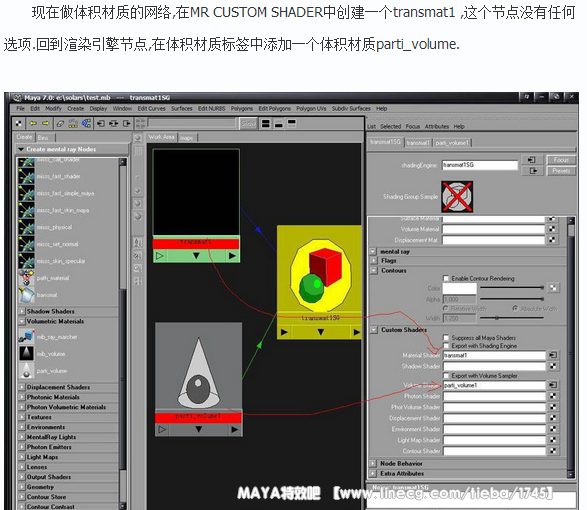Open the Create menu in menu bar
Viewport: 587px width, 510px height.
pyautogui.click(x=76, y=108)
